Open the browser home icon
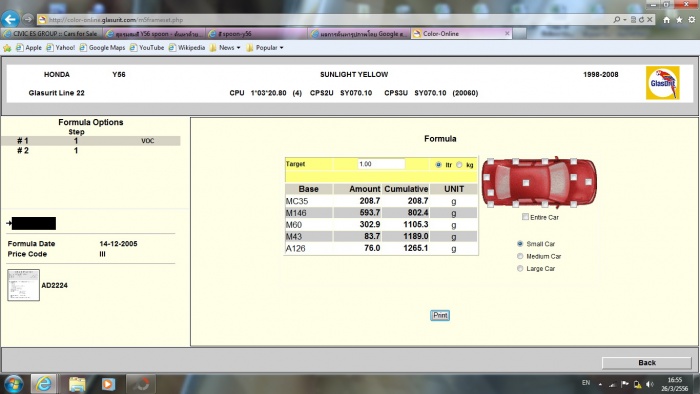The image size is (700, 394). coord(666,20)
